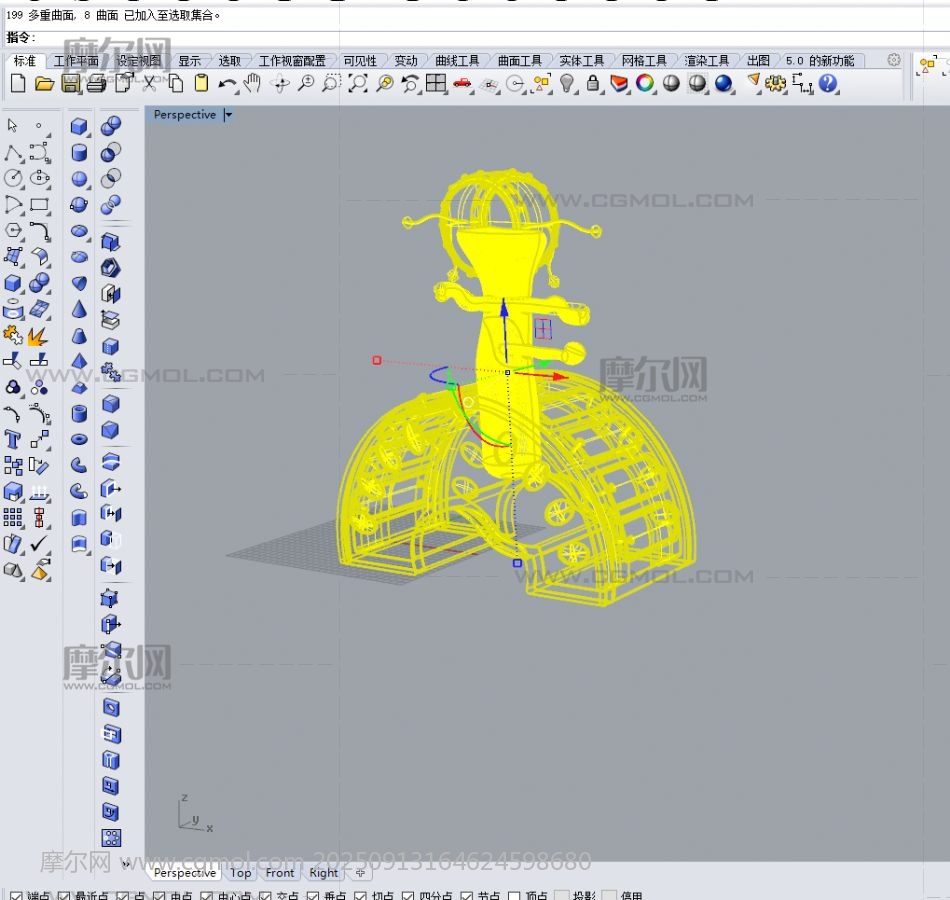Toggle the 最近点 osnap checkbox
Viewport: 950px width, 900px height.
click(x=64, y=895)
